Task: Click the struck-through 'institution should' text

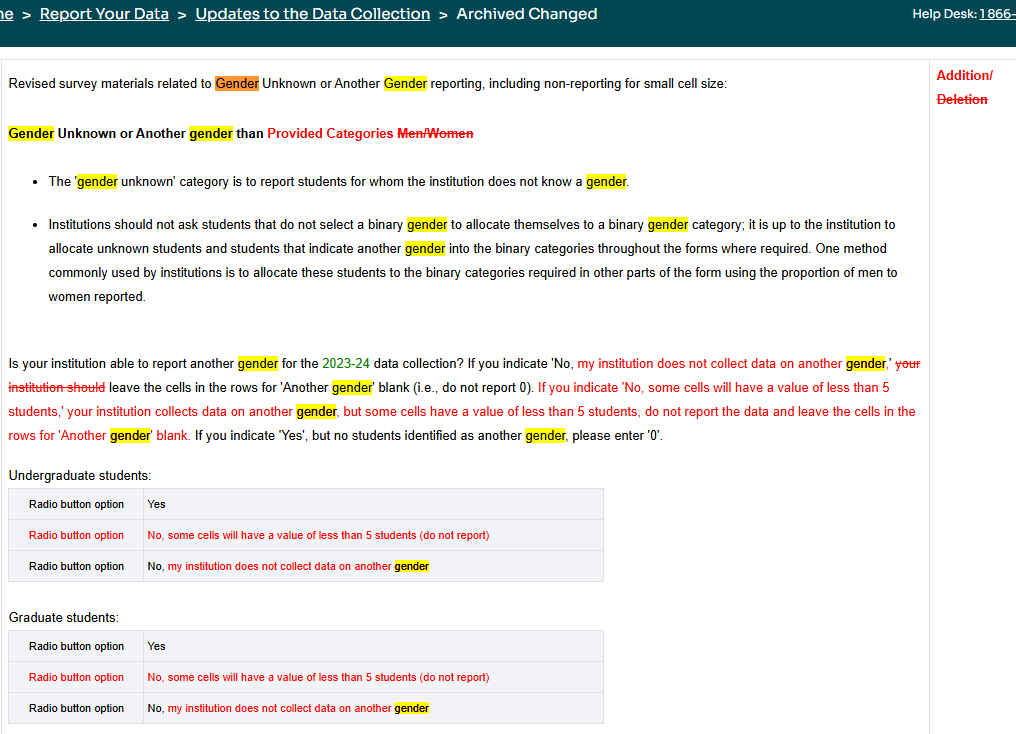Action: click(56, 387)
